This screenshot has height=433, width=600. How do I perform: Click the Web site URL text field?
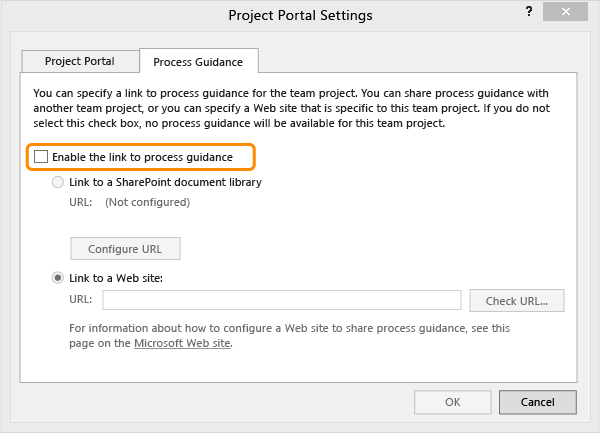click(281, 300)
